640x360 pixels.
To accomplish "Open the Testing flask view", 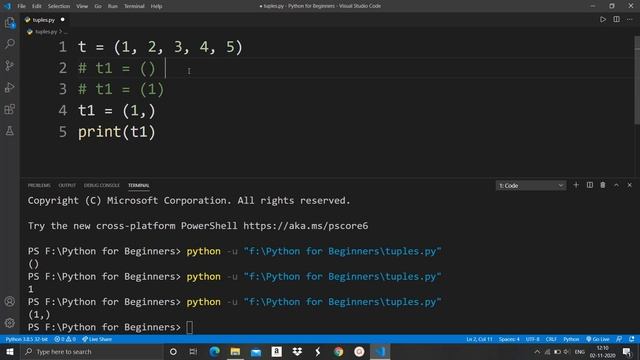I will click(10, 131).
